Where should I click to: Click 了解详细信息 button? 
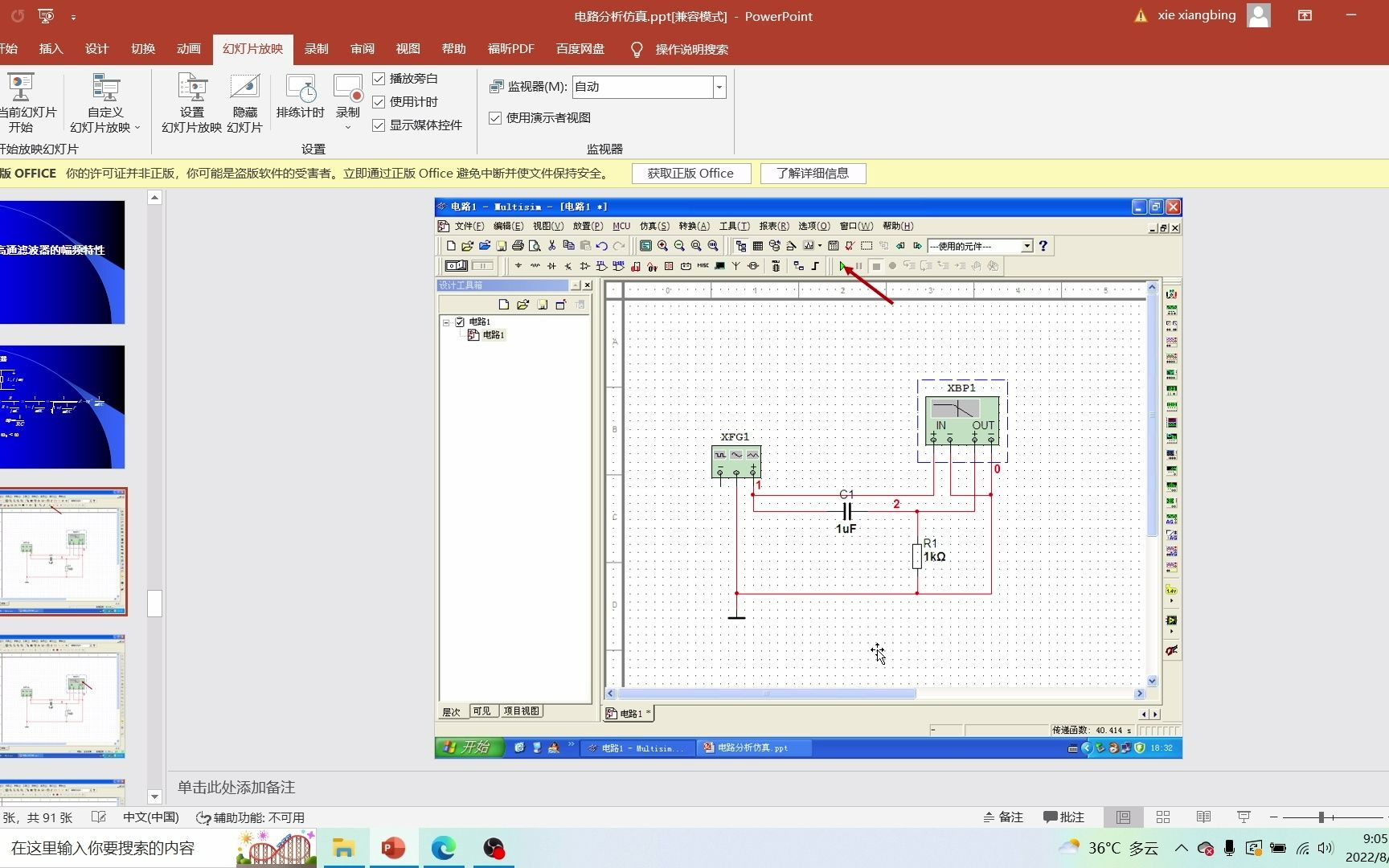pos(812,174)
